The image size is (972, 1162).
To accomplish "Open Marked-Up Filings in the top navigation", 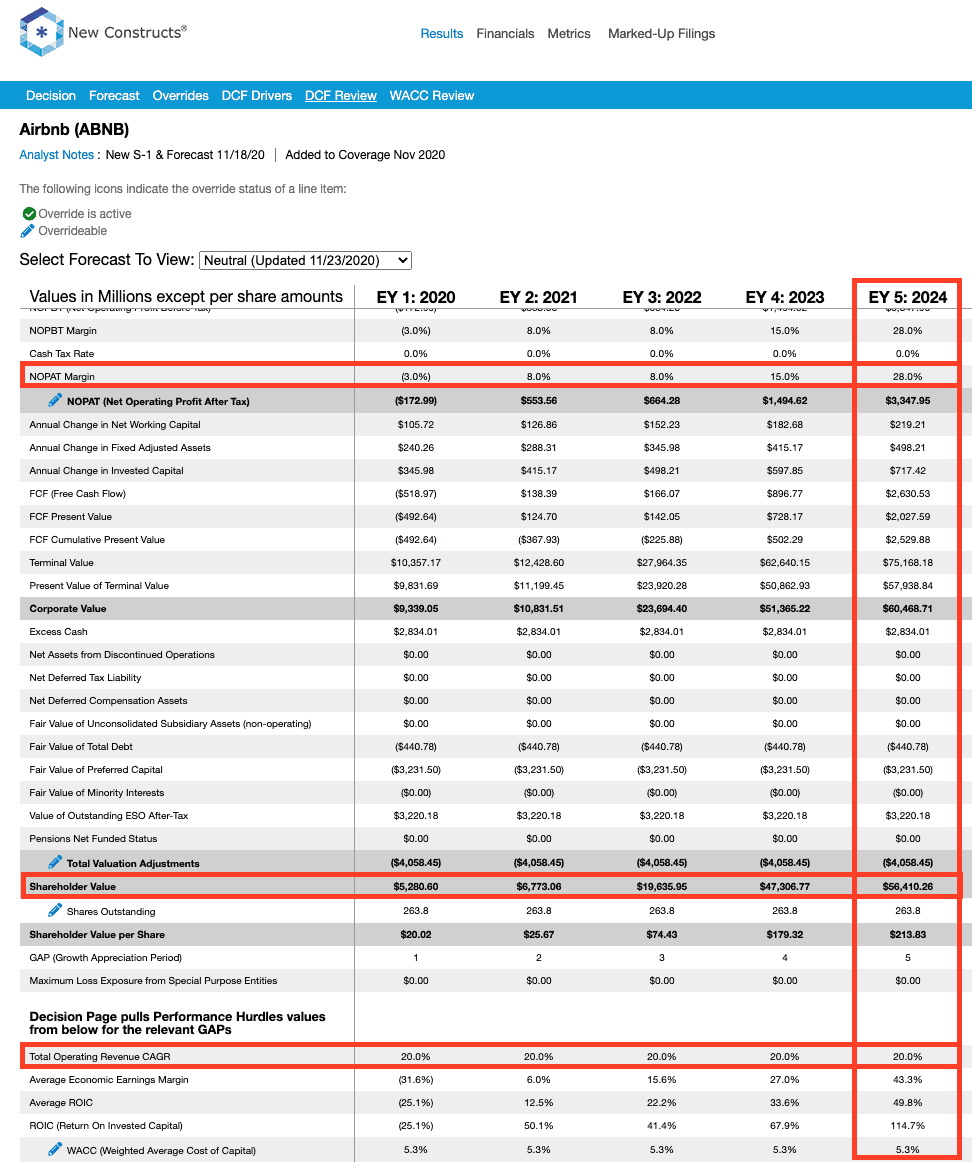I will click(662, 33).
